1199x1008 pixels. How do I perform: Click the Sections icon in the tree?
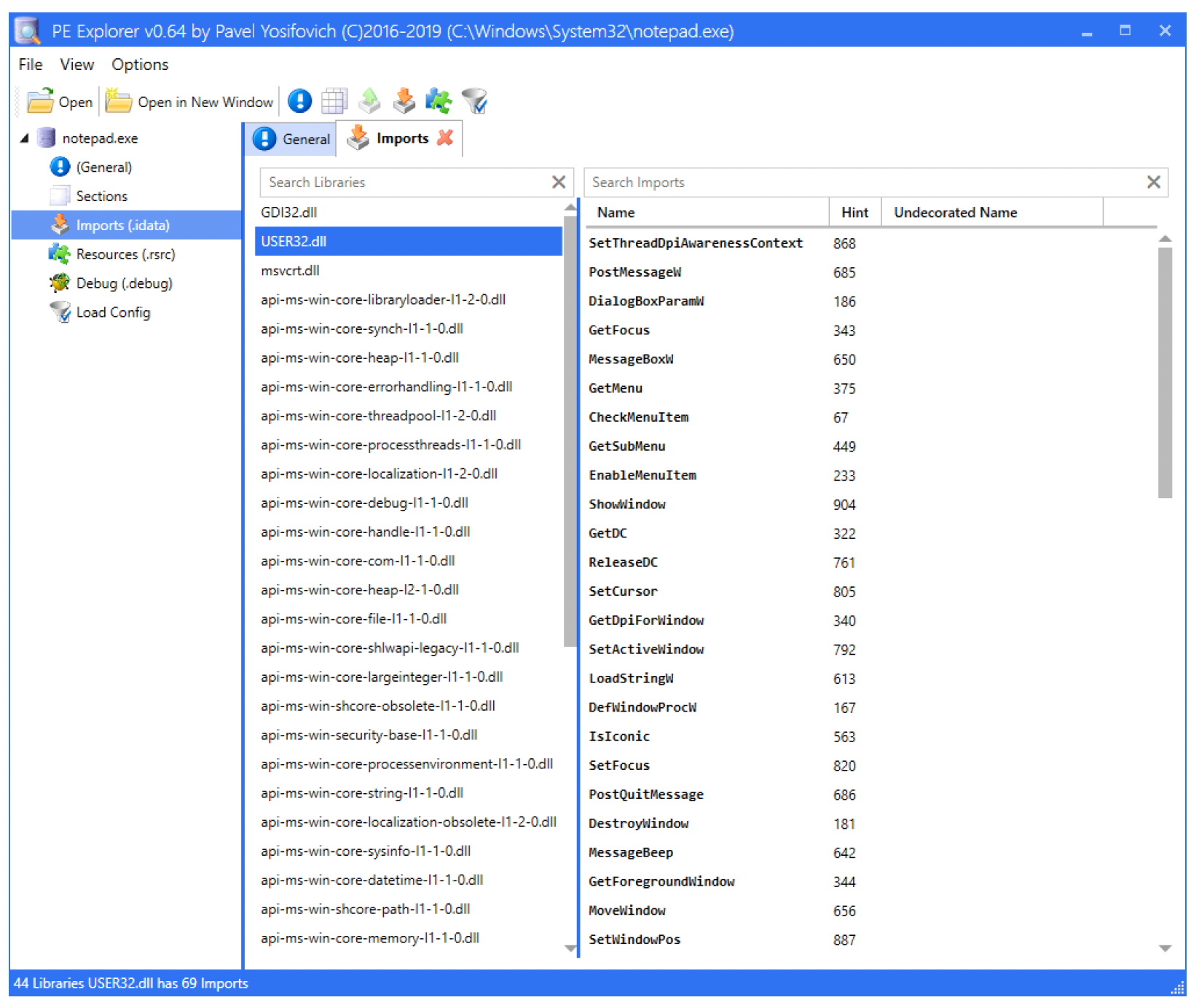[60, 196]
